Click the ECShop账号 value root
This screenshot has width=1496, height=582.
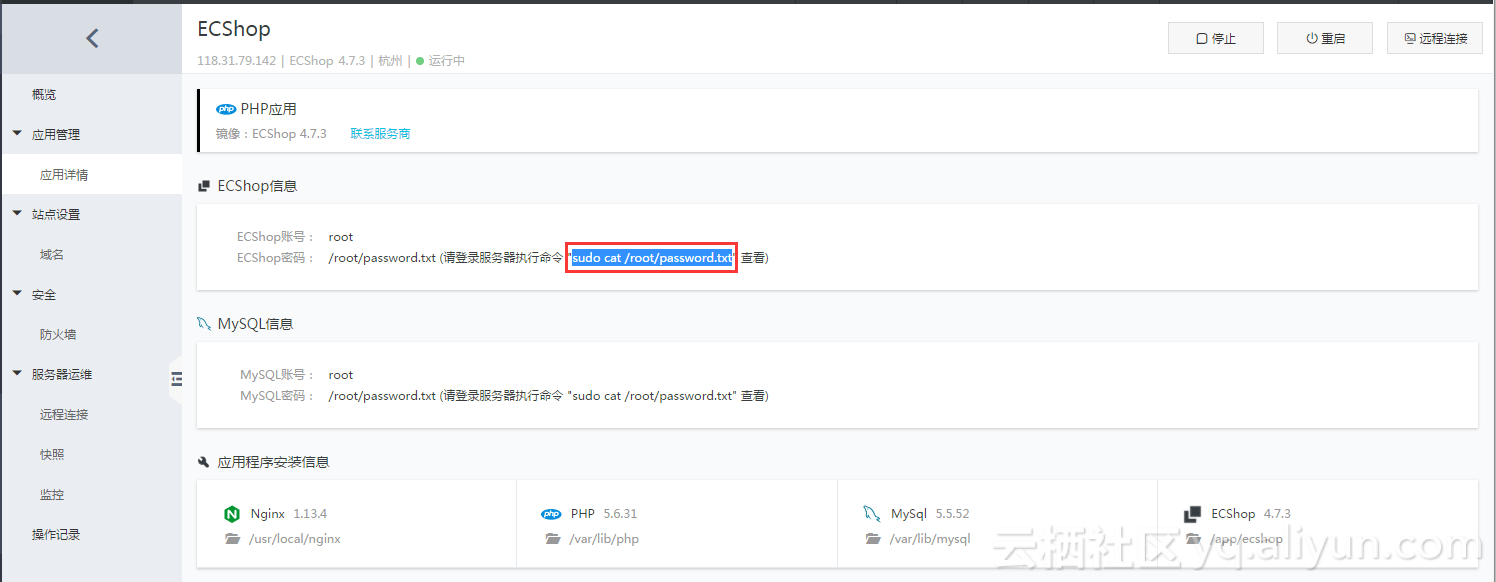[x=341, y=237]
